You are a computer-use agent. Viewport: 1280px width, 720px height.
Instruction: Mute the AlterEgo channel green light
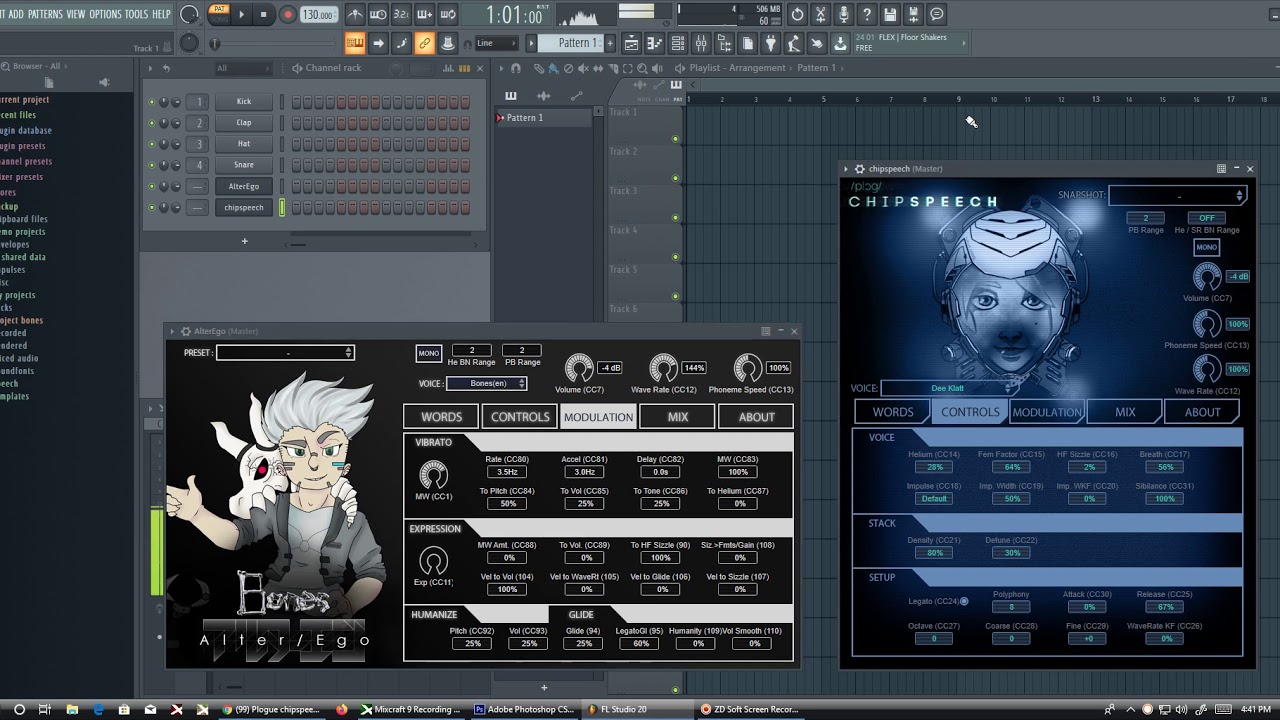click(152, 187)
